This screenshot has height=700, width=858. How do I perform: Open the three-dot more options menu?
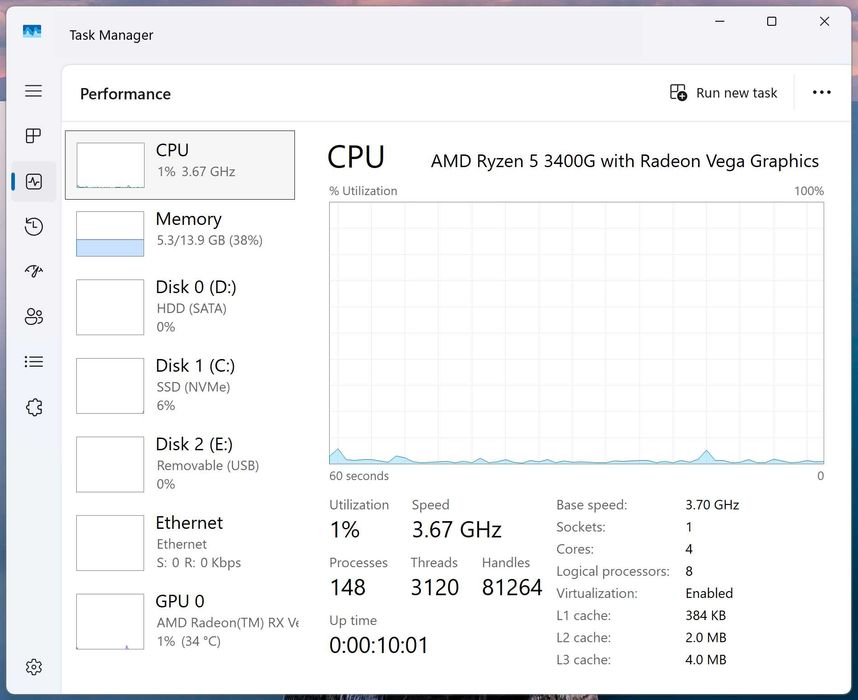pos(821,92)
